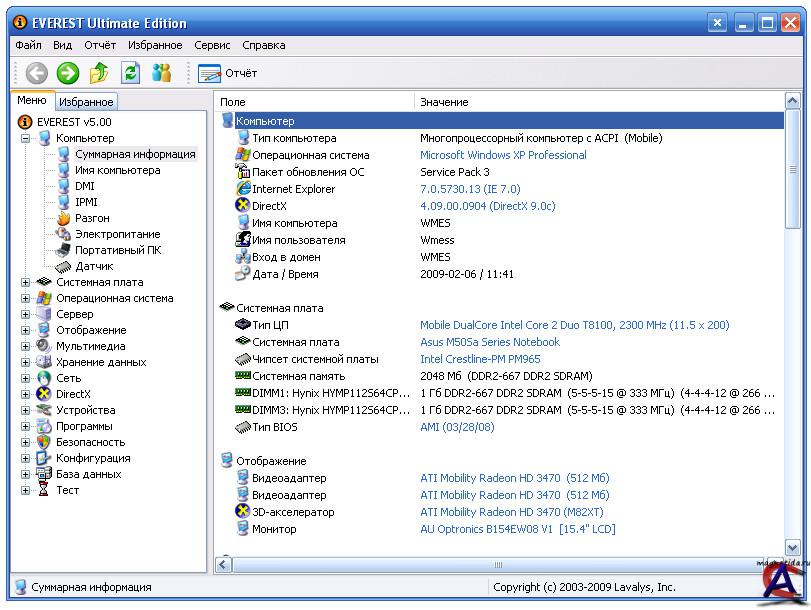Viewport: 811px width, 610px height.
Task: Select Электропитание in the tree
Action: [x=117, y=234]
